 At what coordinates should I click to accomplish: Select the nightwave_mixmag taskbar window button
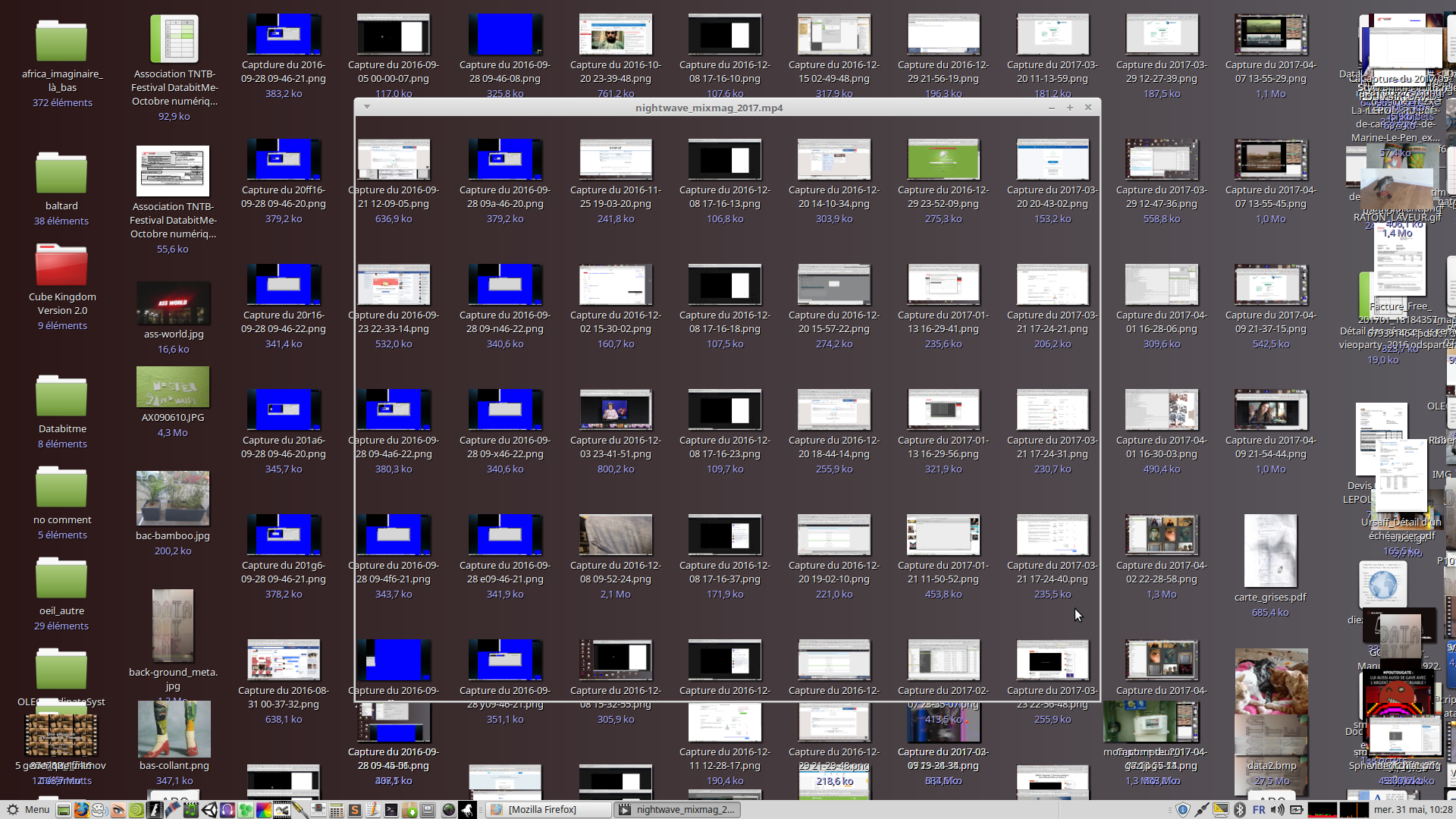(676, 810)
